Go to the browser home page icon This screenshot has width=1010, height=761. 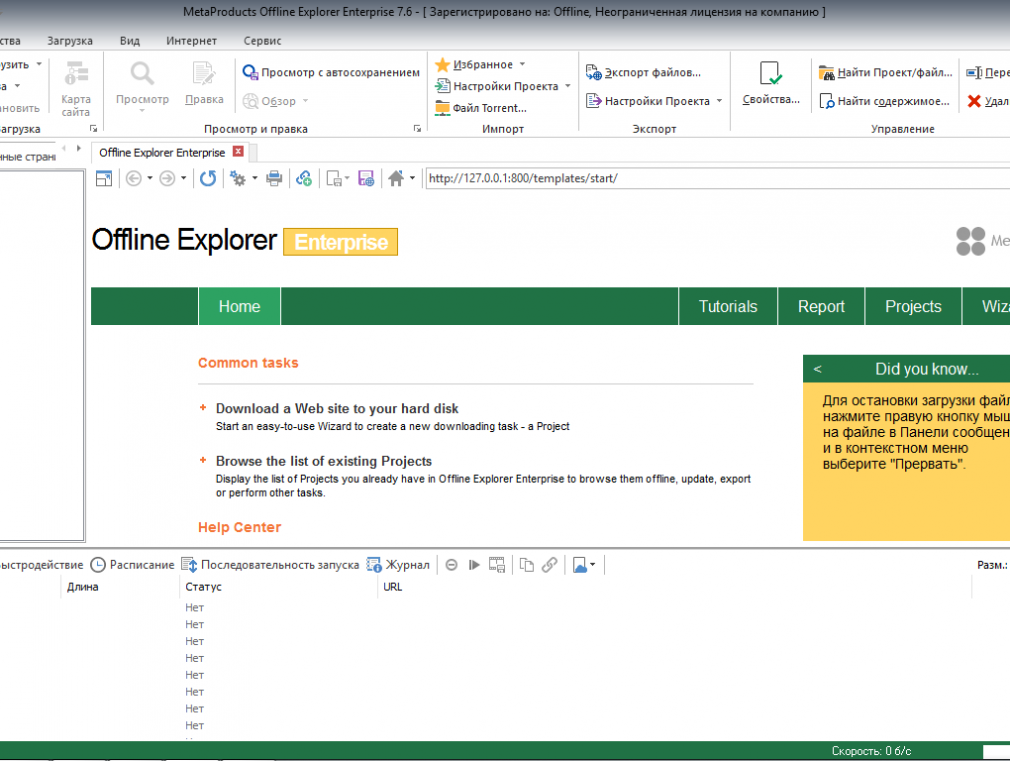[396, 178]
